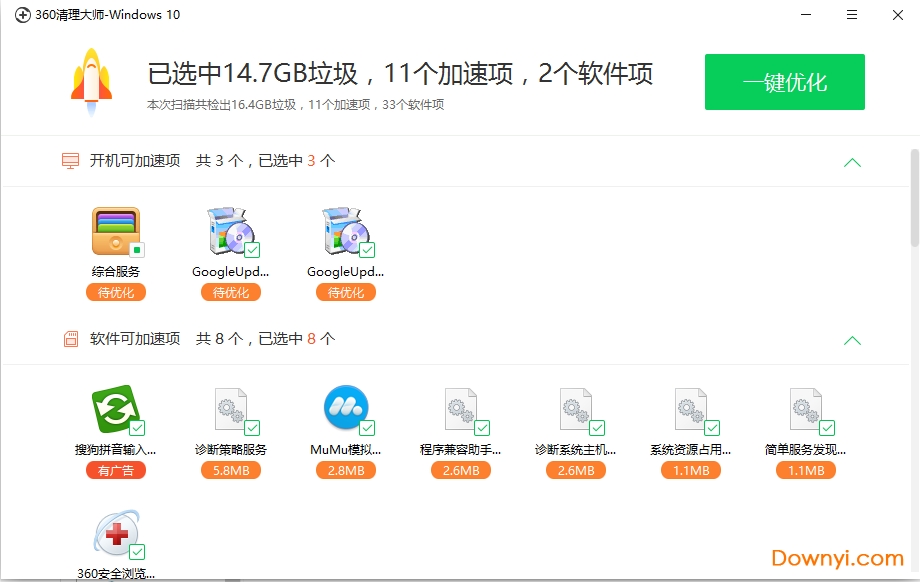Screen dimensions: 920x582
Task: Collapse the 开机可加速项 section
Action: (x=852, y=161)
